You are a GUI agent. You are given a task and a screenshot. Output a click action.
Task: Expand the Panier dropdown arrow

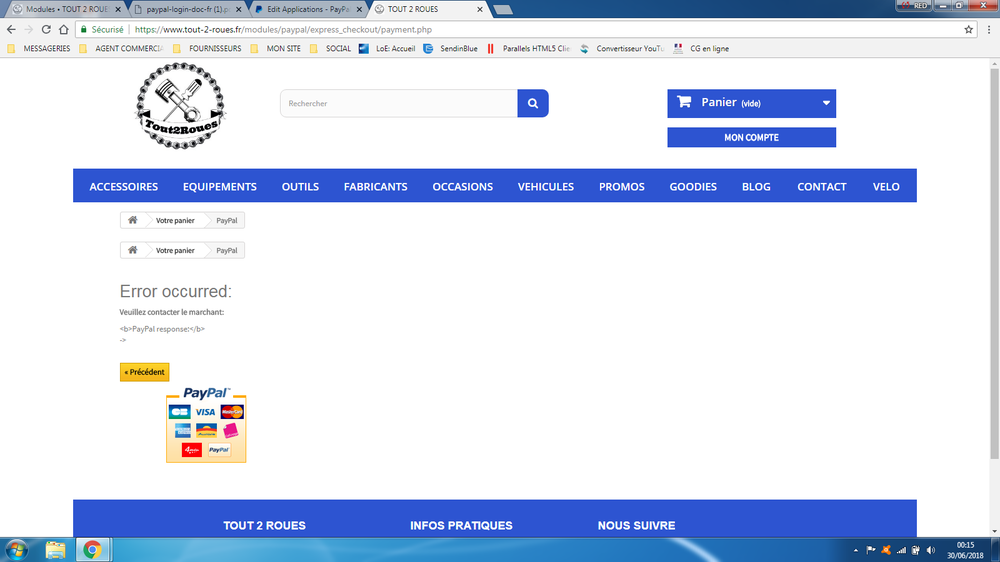point(826,103)
